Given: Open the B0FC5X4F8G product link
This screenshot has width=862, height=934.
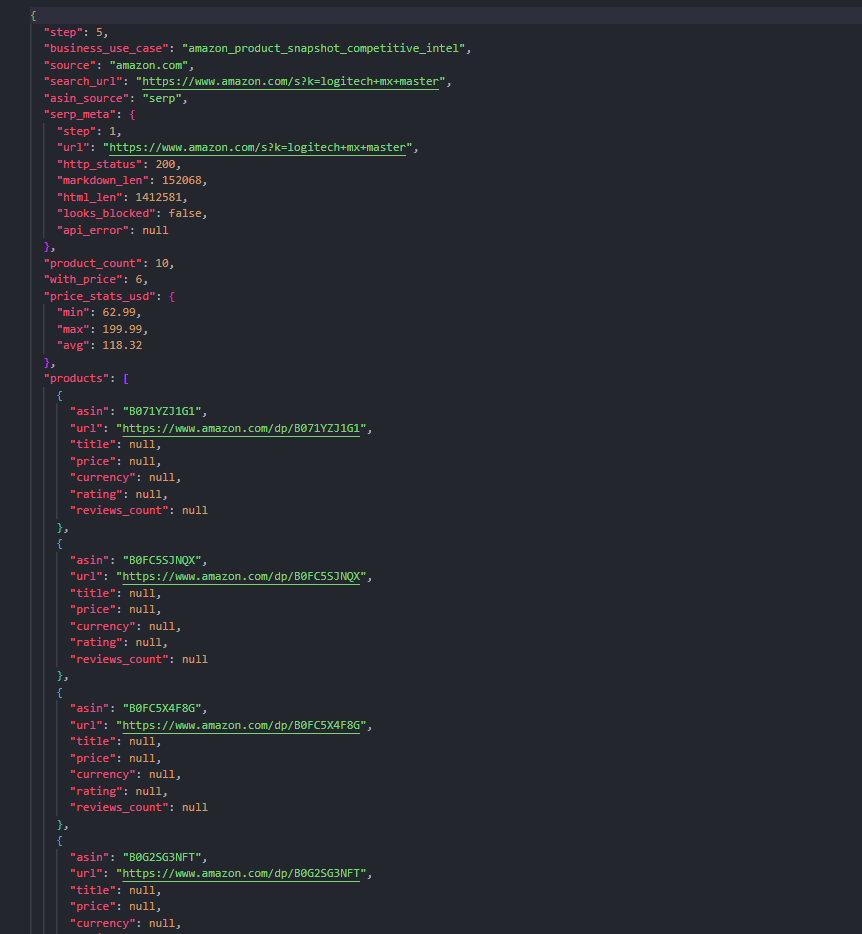Looking at the screenshot, I should [241, 726].
